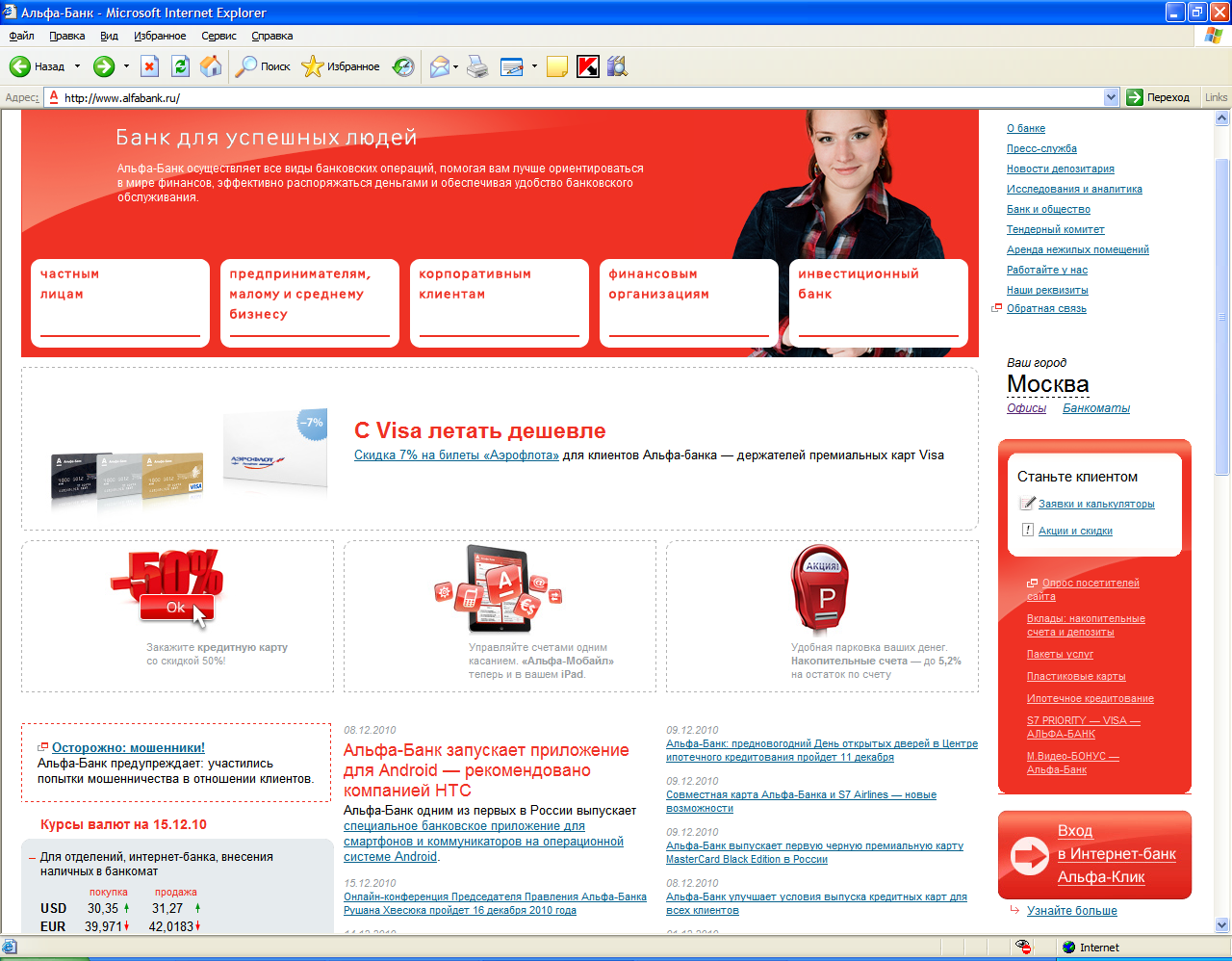The image size is (1232, 961).
Task: Open the Справка menu
Action: click(272, 36)
